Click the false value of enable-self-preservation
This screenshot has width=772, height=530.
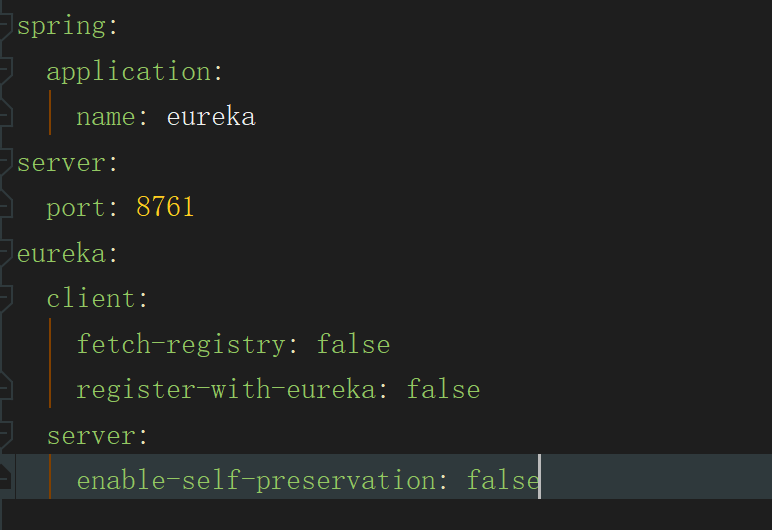(502, 481)
